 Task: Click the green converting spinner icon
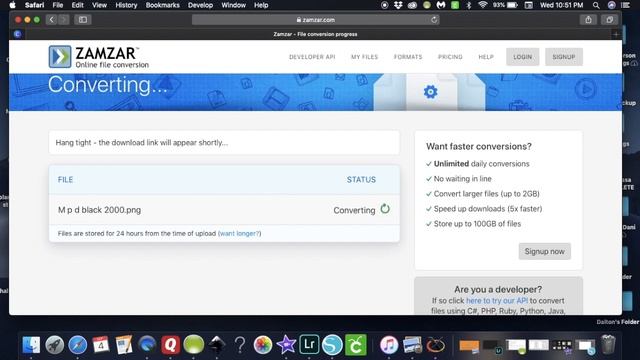tap(385, 209)
